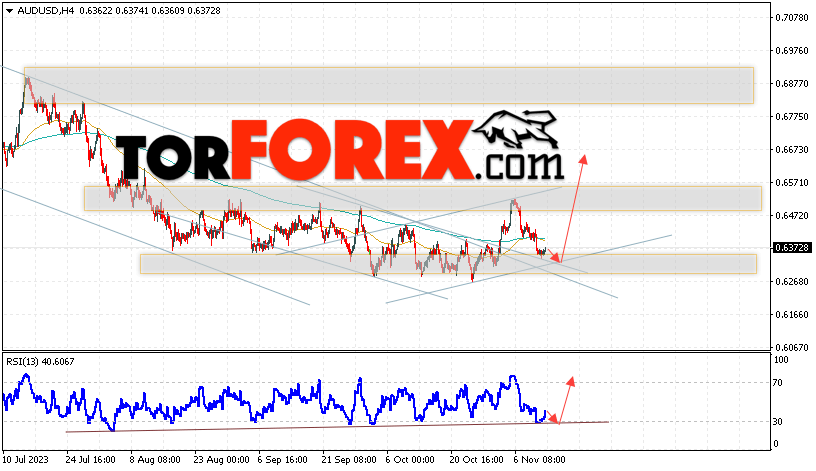Select the AUDUSD,H4 chart title text
816x471 pixels.
point(46,11)
